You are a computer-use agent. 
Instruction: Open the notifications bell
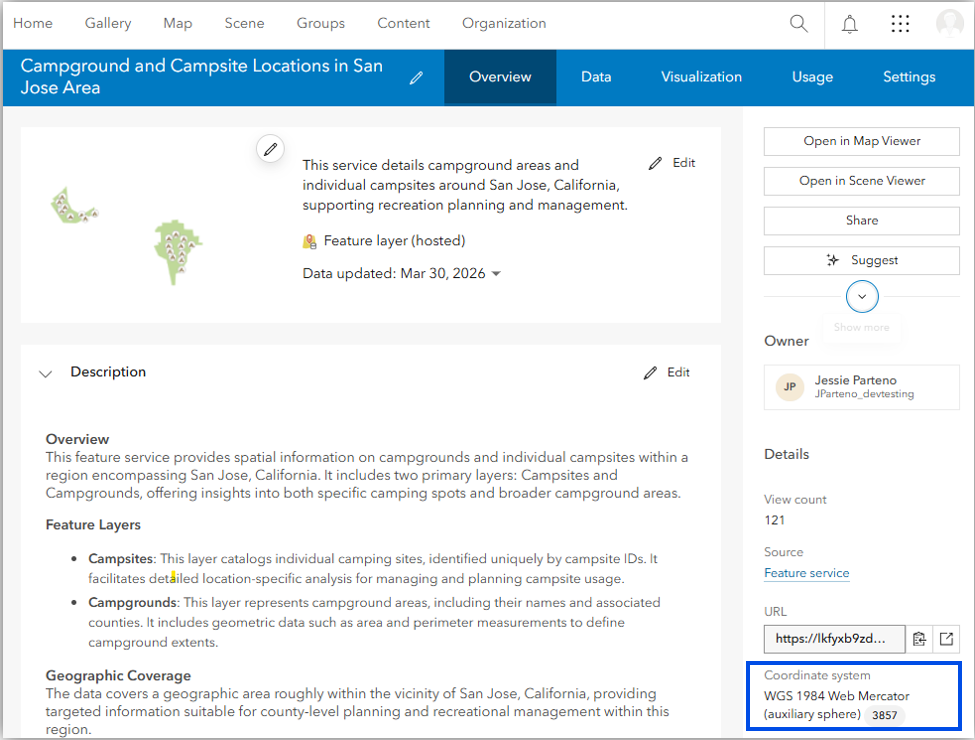[849, 24]
